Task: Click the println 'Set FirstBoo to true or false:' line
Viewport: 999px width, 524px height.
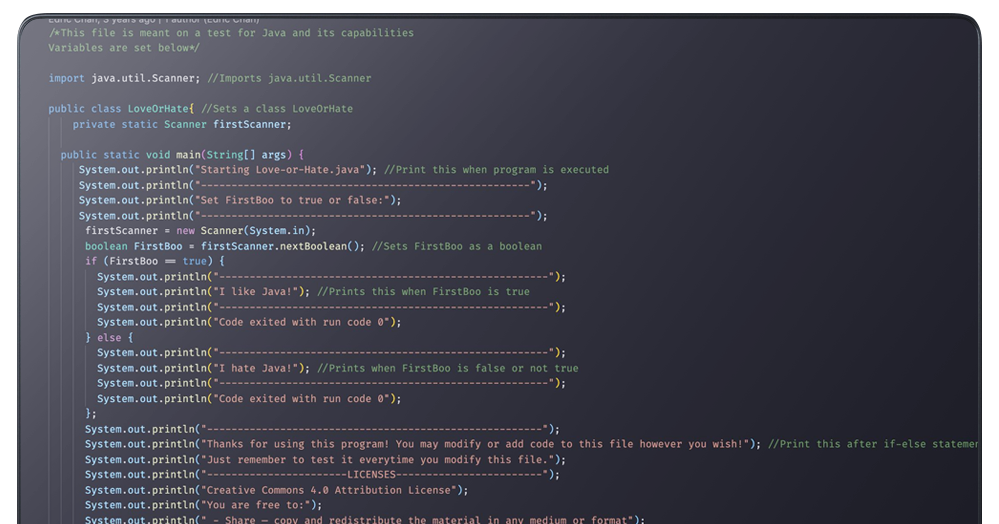Action: (x=240, y=200)
